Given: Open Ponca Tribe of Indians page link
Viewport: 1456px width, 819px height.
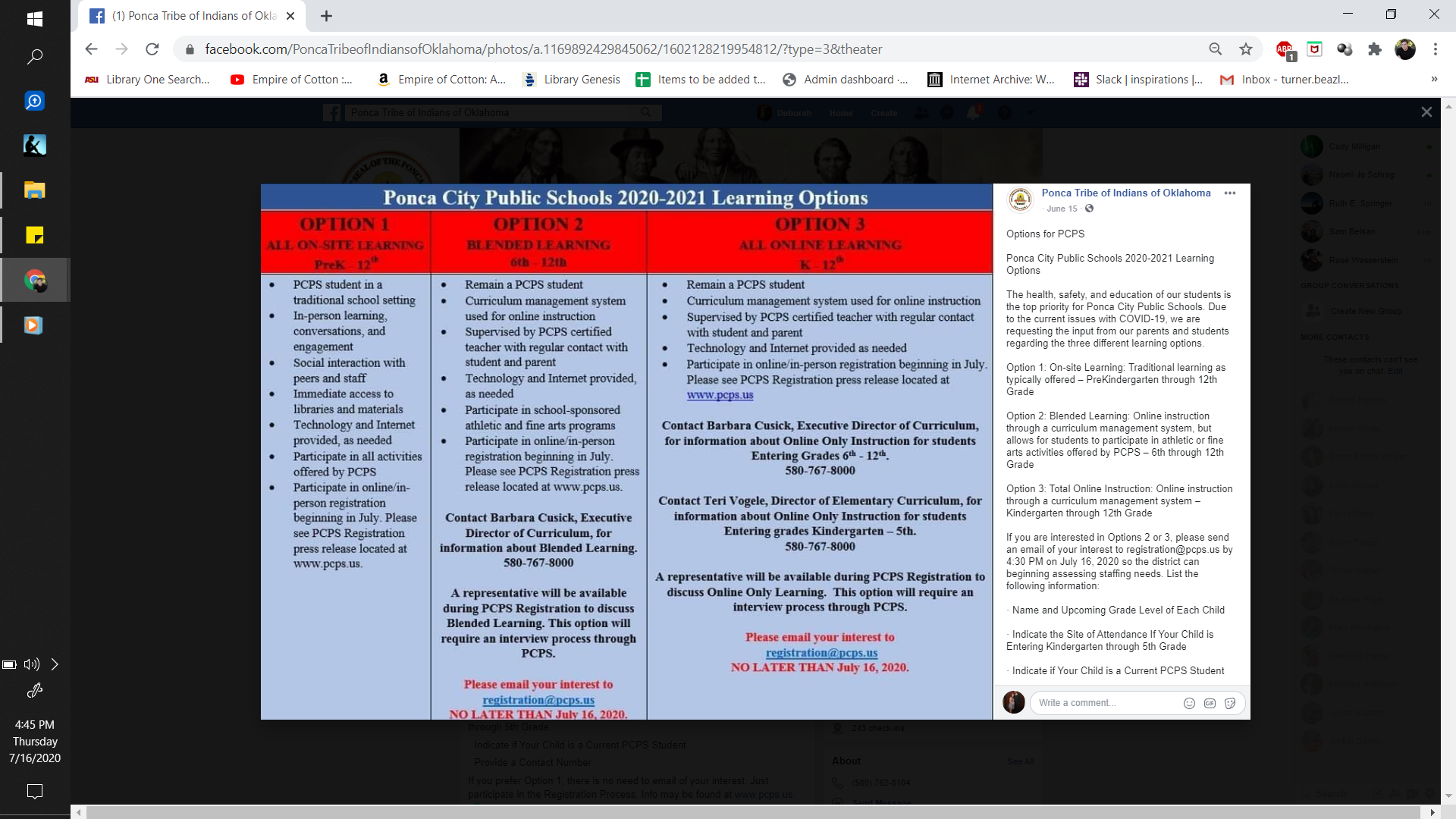Looking at the screenshot, I should point(1125,193).
